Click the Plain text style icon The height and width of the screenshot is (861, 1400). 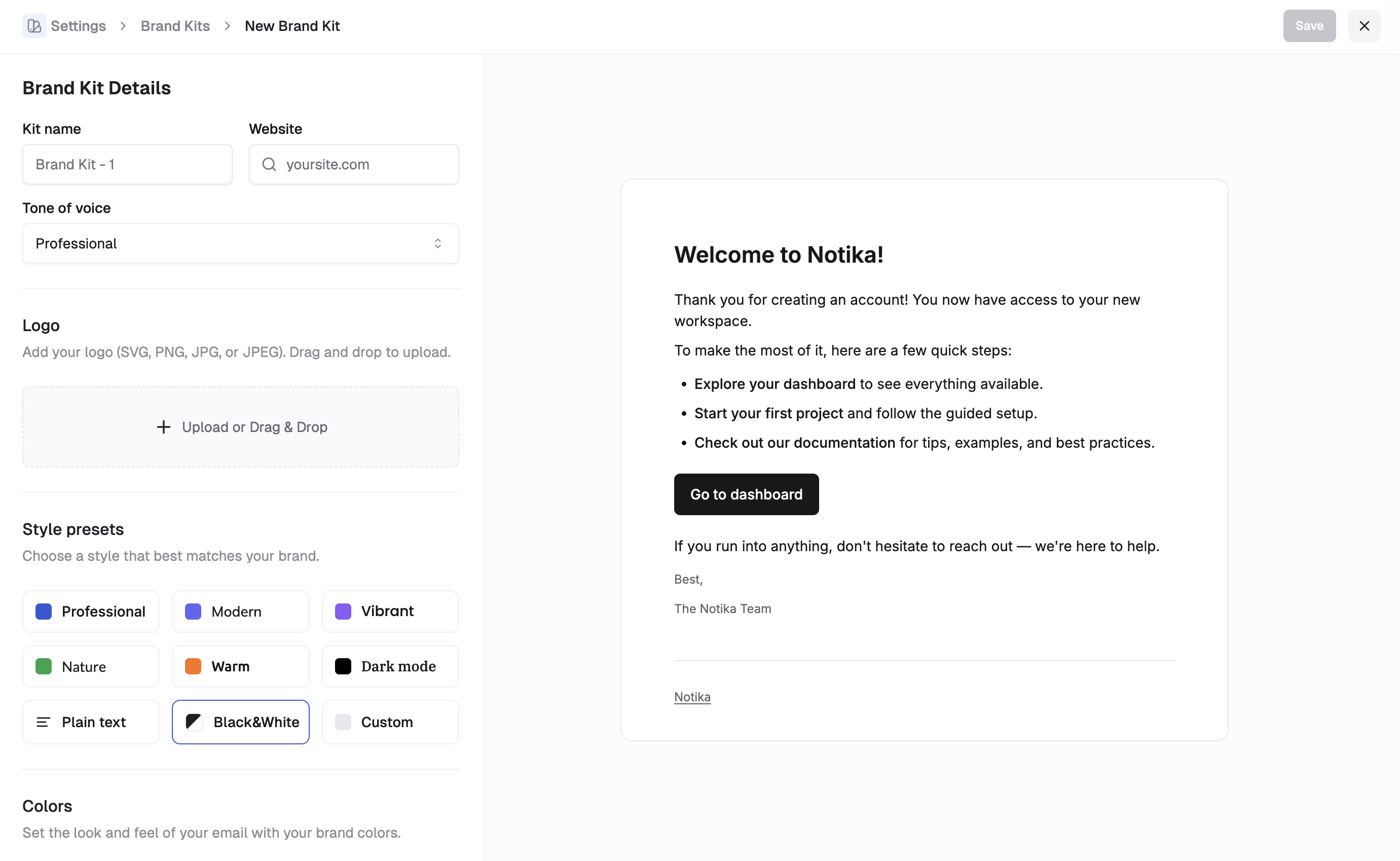(x=43, y=722)
